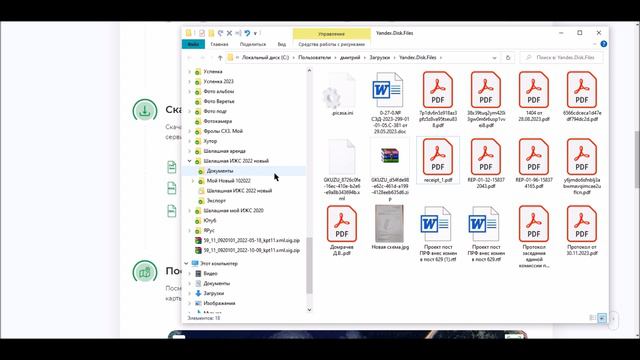Refresh the Yandex.Disk.Files folder view
Viewport: 640px width, 360px height.
click(508, 58)
